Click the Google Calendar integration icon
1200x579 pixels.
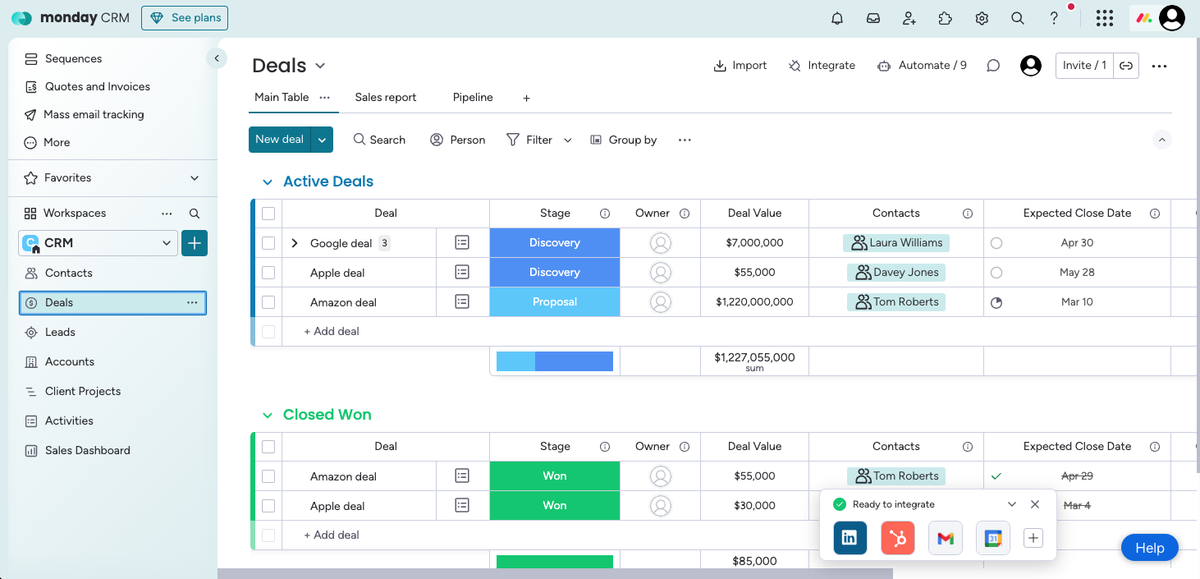[992, 538]
